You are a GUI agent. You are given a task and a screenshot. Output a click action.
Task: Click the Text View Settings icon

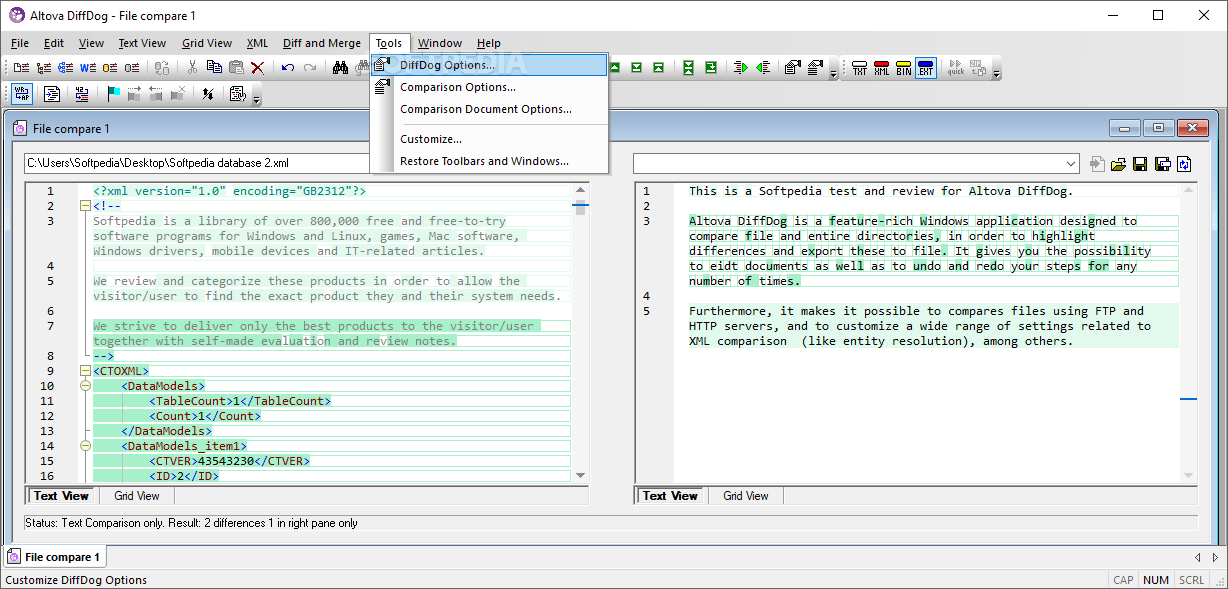pyautogui.click(x=238, y=94)
